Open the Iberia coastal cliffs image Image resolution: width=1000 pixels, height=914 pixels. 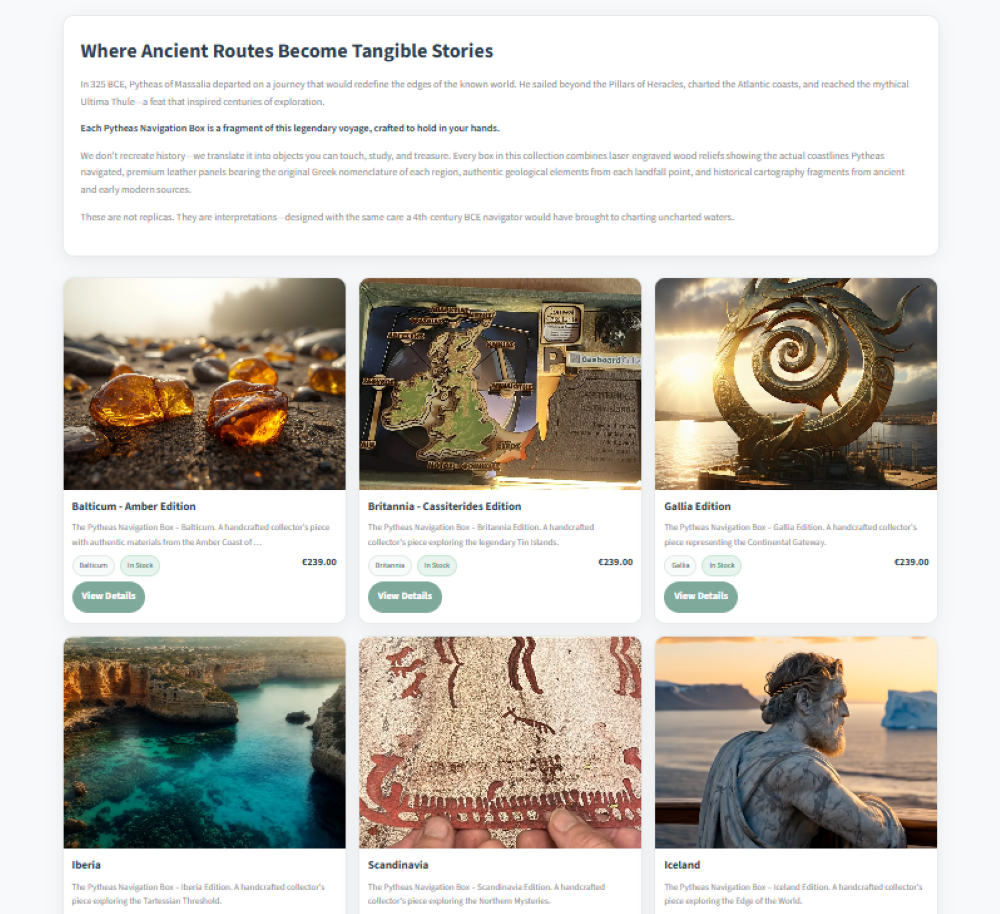tap(205, 742)
